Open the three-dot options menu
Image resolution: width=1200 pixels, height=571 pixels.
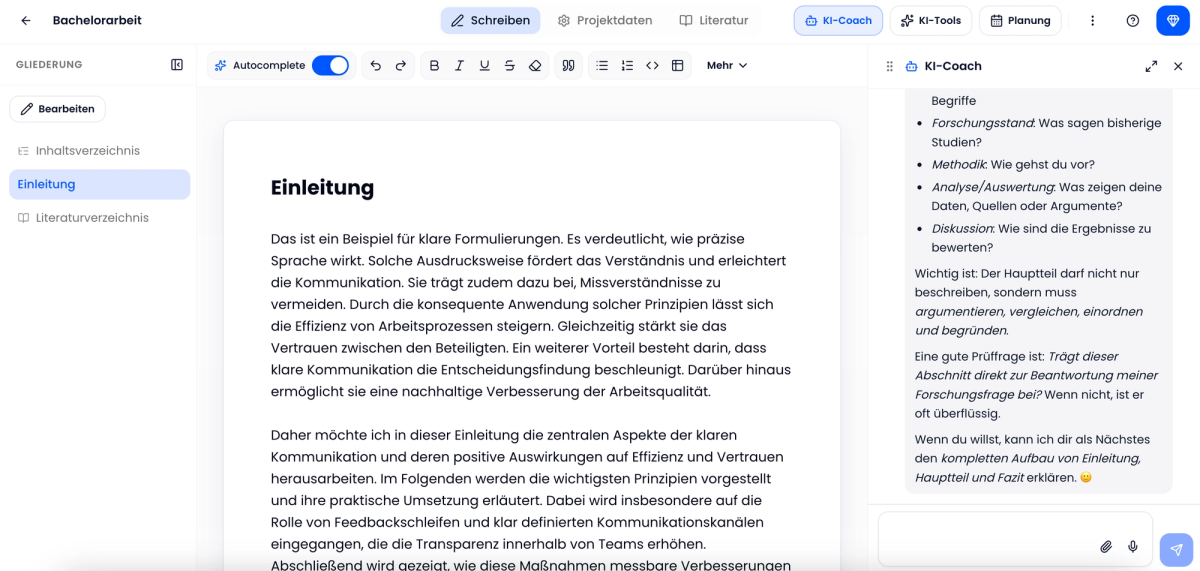(x=1093, y=20)
